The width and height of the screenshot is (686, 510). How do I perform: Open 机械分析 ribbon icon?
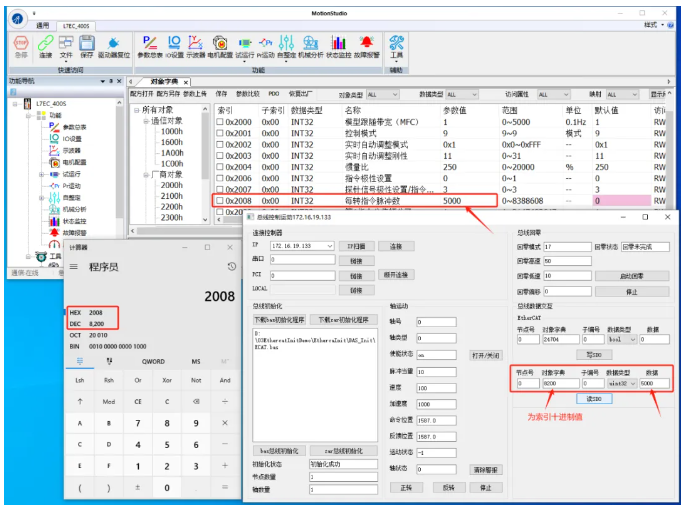(311, 47)
